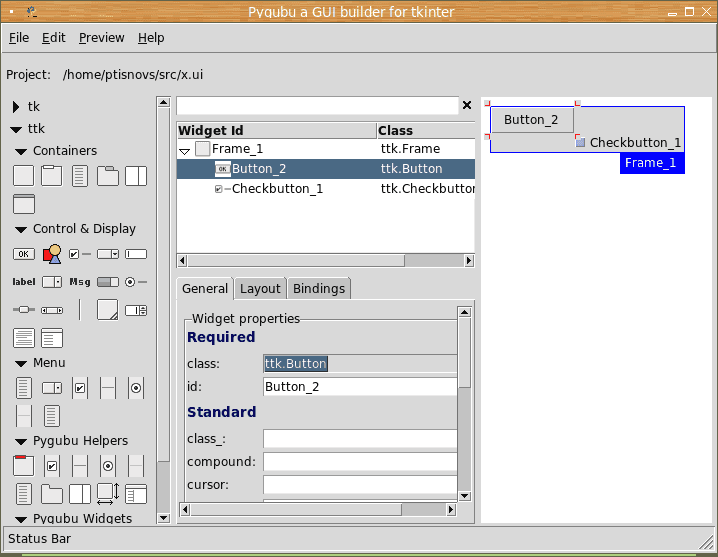Select the OK Button widget icon
This screenshot has height=557, width=718.
pyautogui.click(x=24, y=254)
